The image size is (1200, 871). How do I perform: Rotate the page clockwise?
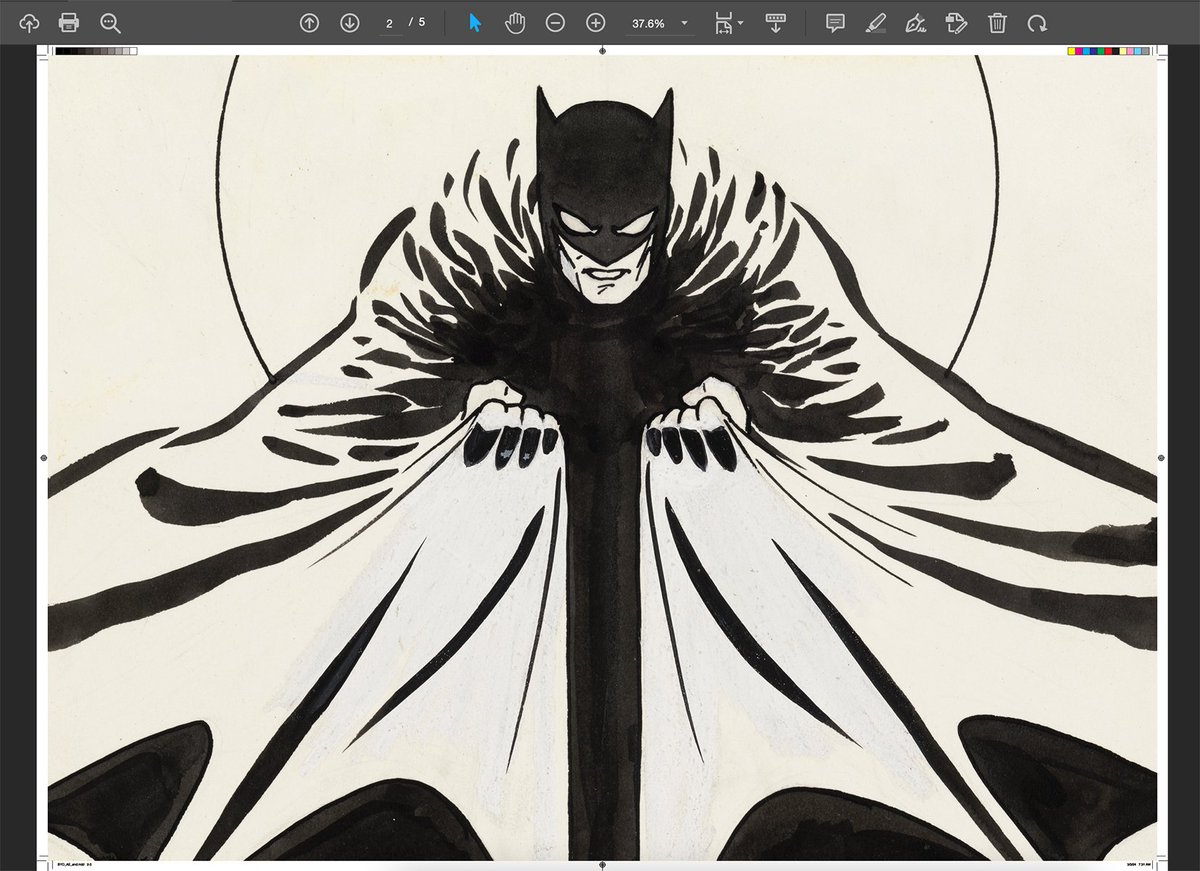pyautogui.click(x=1037, y=22)
